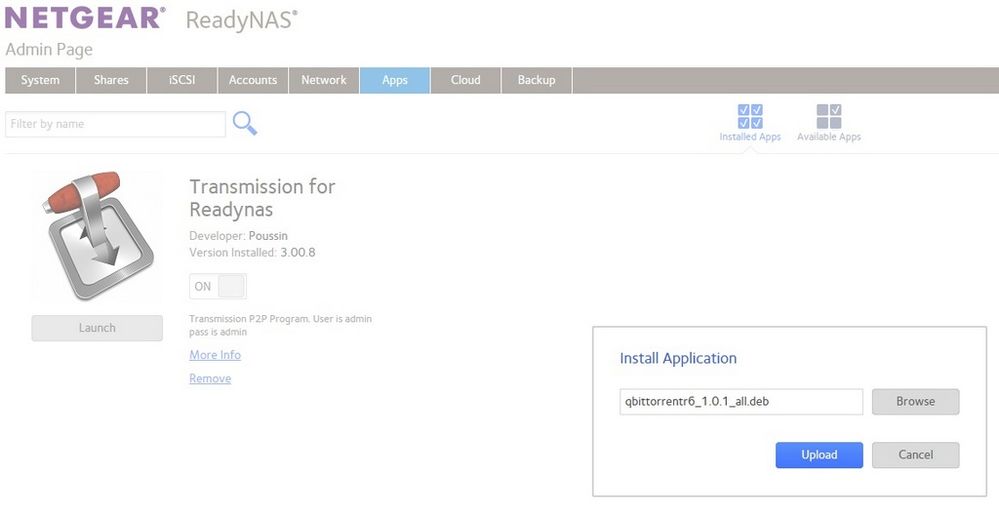Toggle the Transmission ON switch
Viewport: 999px width, 513px height.
point(218,286)
